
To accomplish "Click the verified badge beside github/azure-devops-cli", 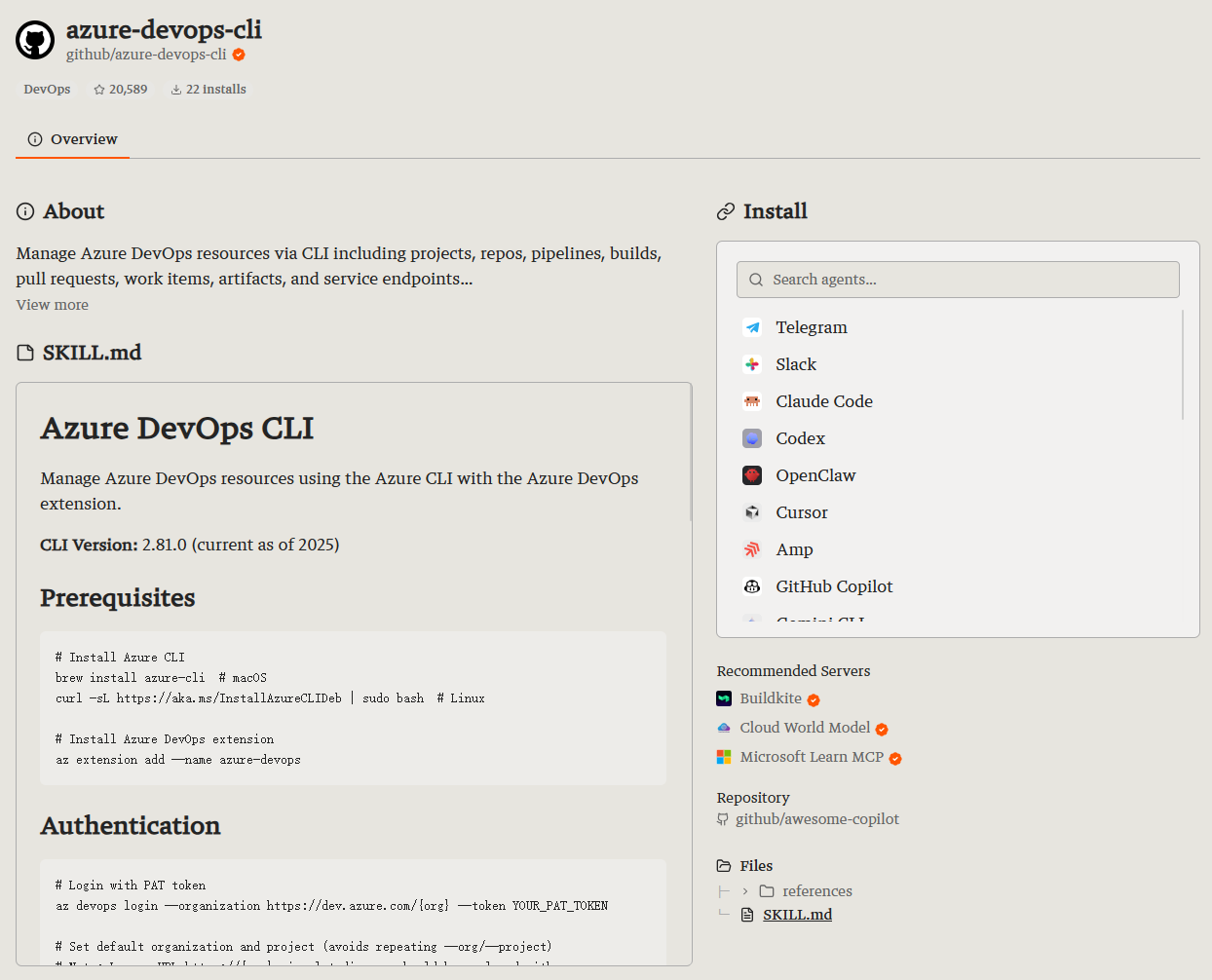I will 239,55.
